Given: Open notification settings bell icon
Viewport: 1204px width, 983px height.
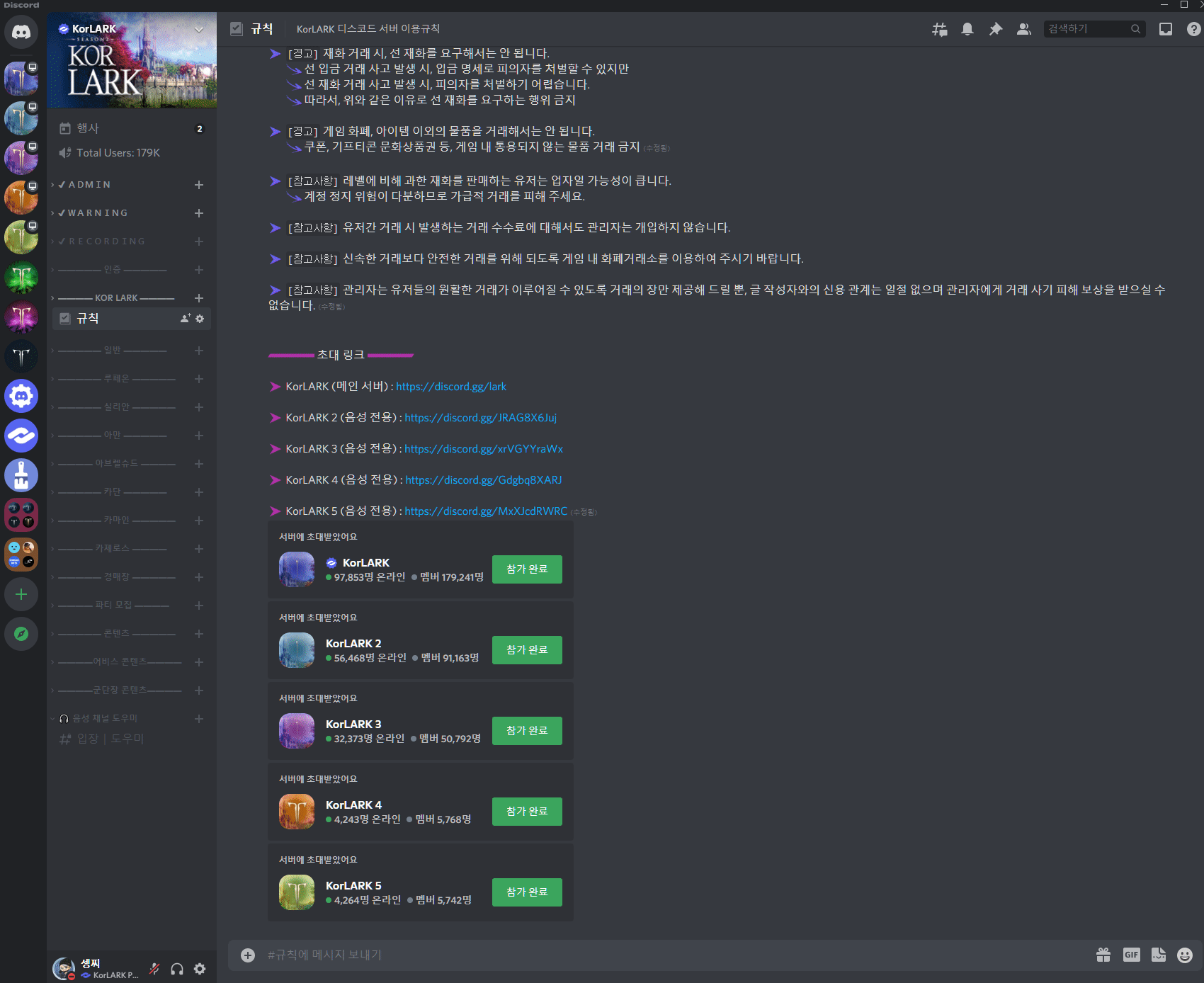Looking at the screenshot, I should (x=967, y=29).
